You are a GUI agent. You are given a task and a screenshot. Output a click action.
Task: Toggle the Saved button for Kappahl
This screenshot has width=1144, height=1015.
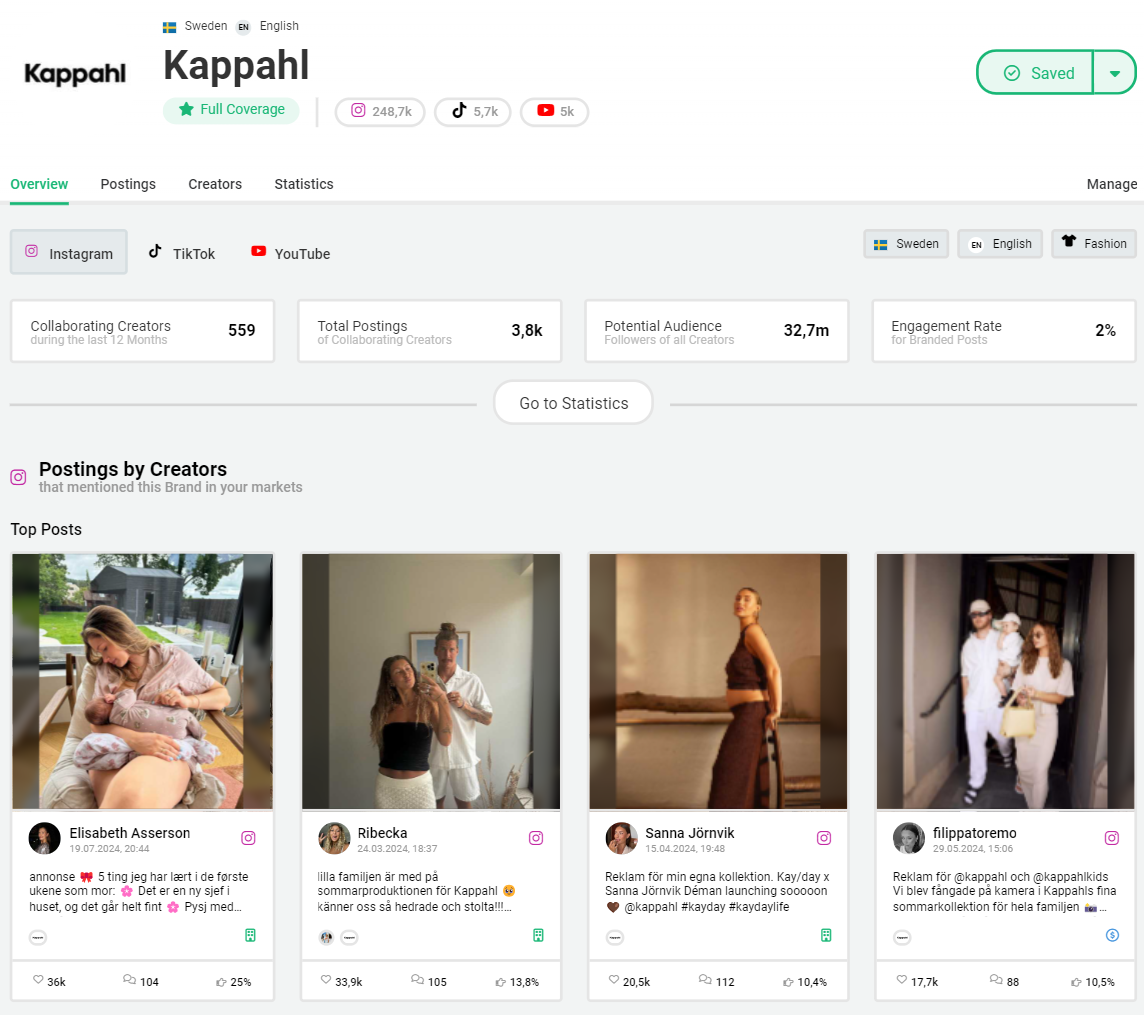point(1035,73)
